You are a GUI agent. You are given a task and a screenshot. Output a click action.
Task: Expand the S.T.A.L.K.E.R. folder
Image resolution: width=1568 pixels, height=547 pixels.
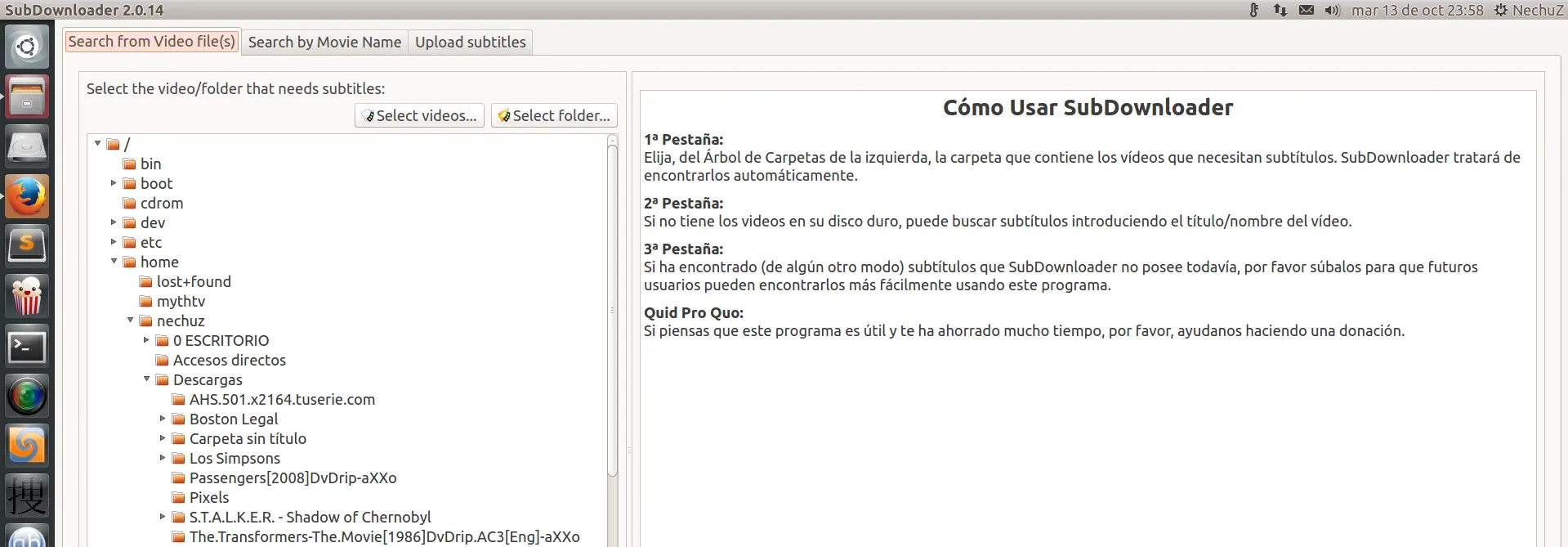[x=163, y=517]
